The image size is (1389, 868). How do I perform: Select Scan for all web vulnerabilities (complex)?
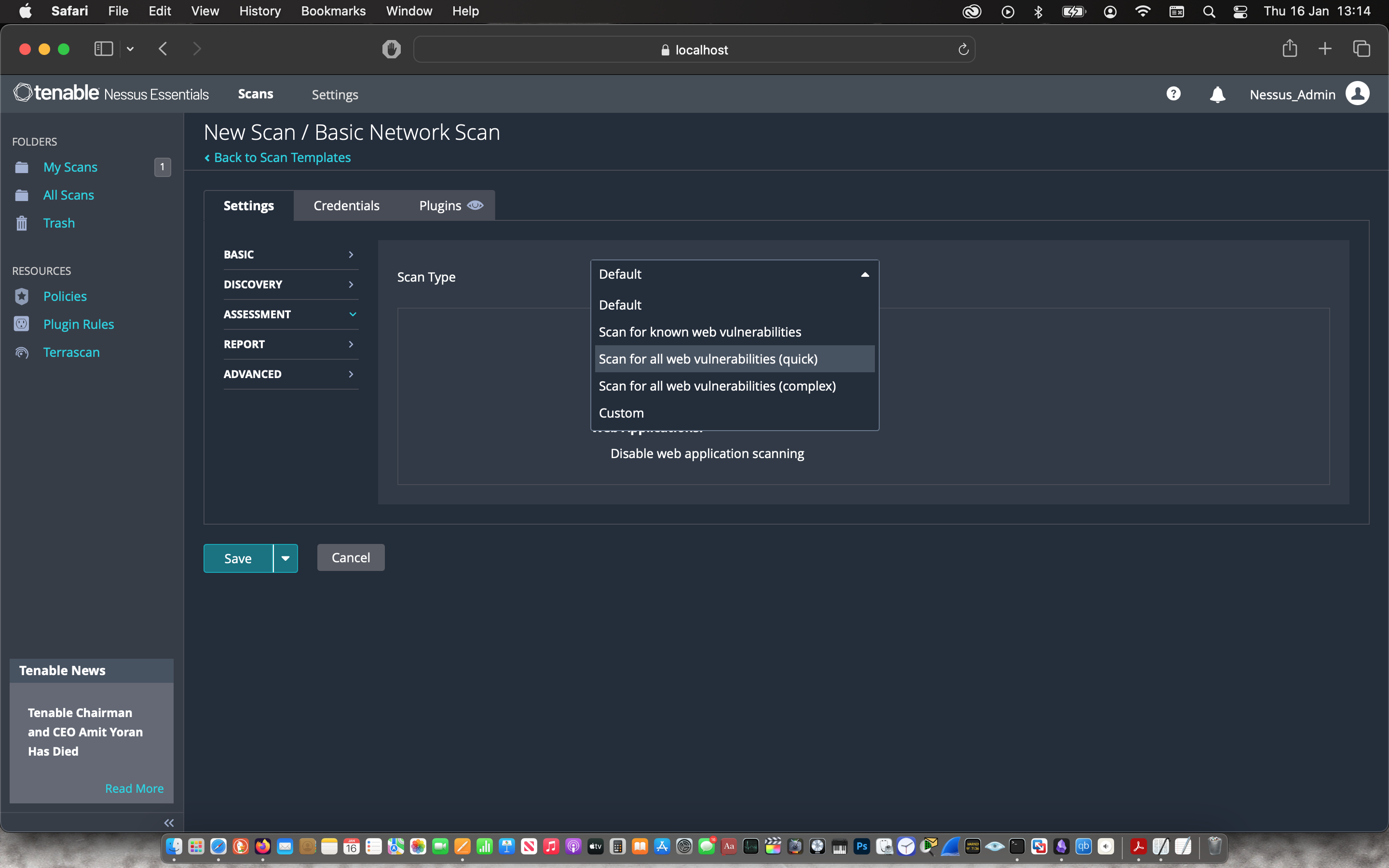coord(717,386)
